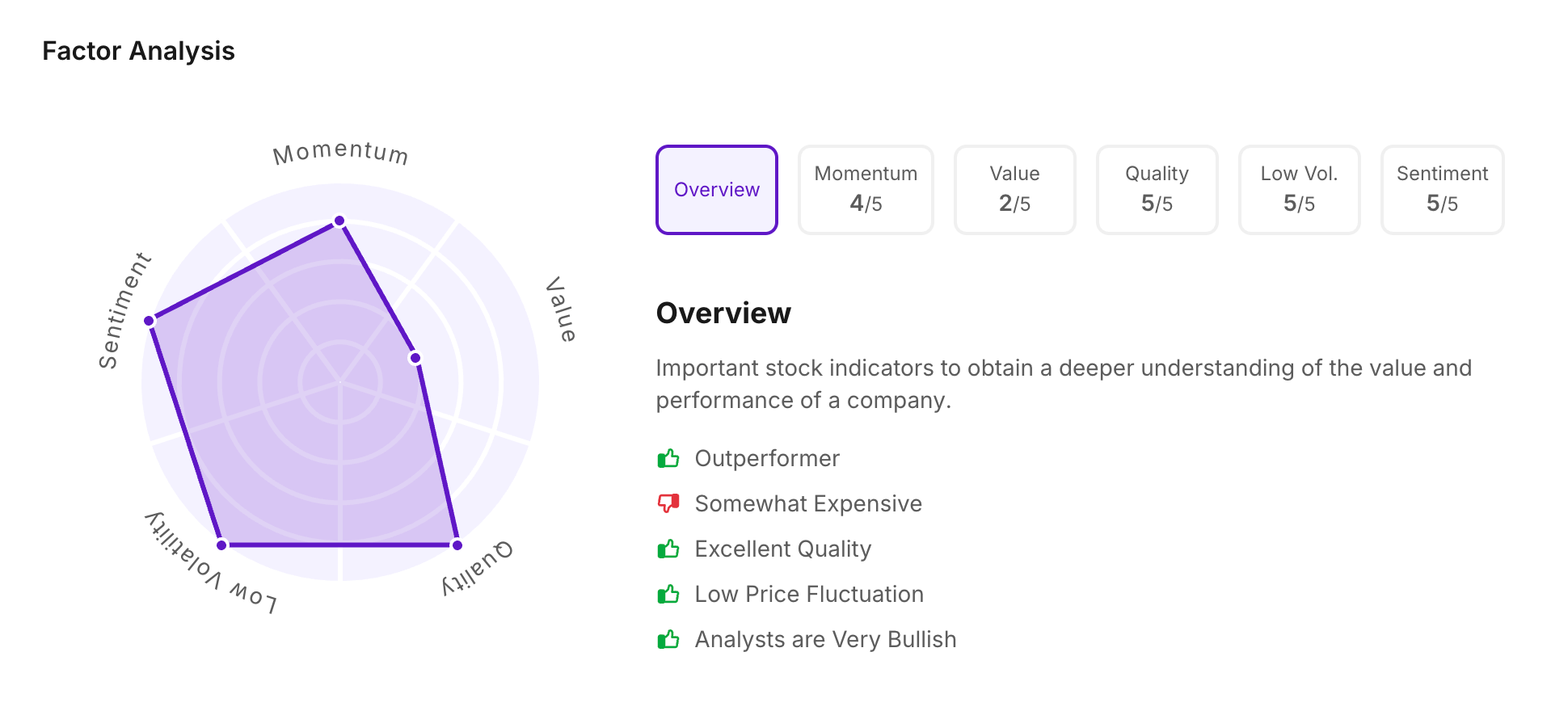Click the Factor Analysis heading
This screenshot has height=711, width=1568.
click(138, 51)
